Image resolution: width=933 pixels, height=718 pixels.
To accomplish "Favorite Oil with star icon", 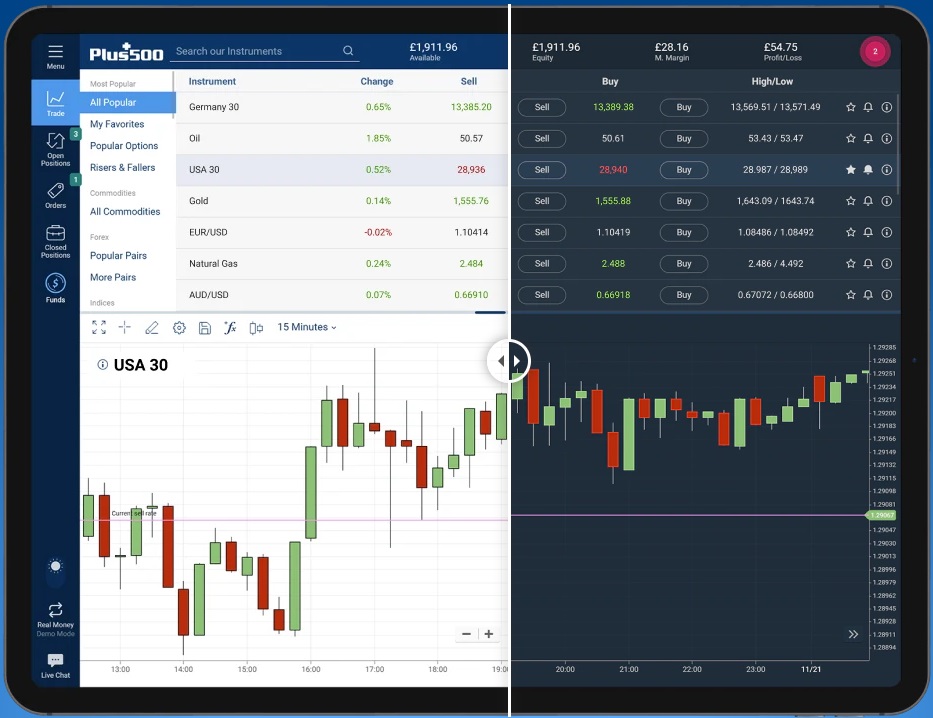I will coord(850,139).
